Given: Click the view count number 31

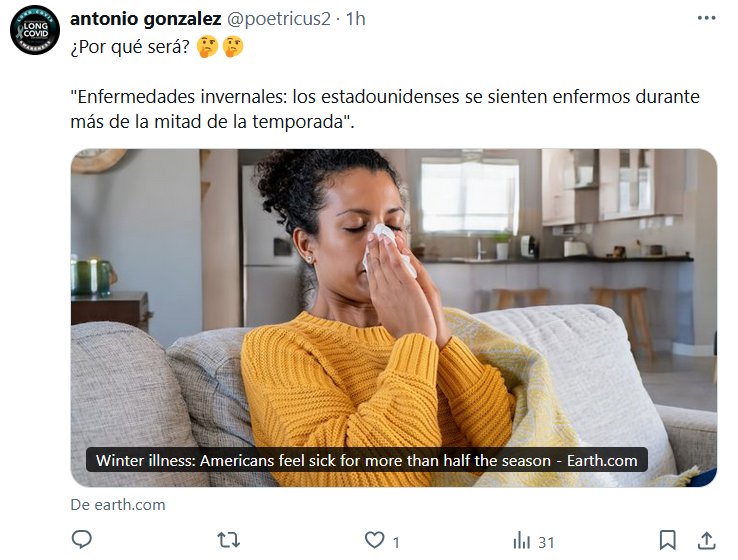Looking at the screenshot, I should point(546,543).
